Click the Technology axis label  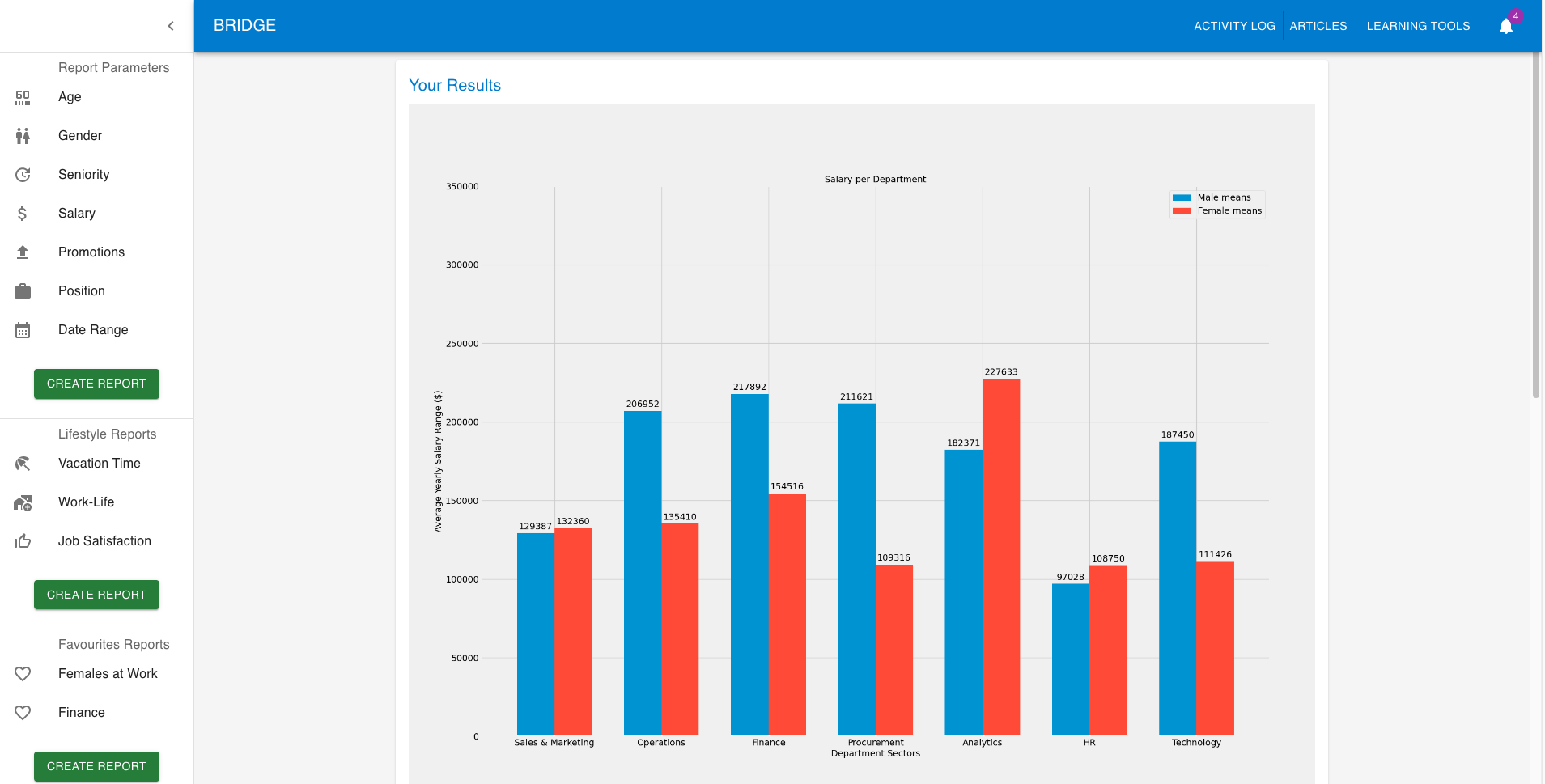coord(1196,743)
